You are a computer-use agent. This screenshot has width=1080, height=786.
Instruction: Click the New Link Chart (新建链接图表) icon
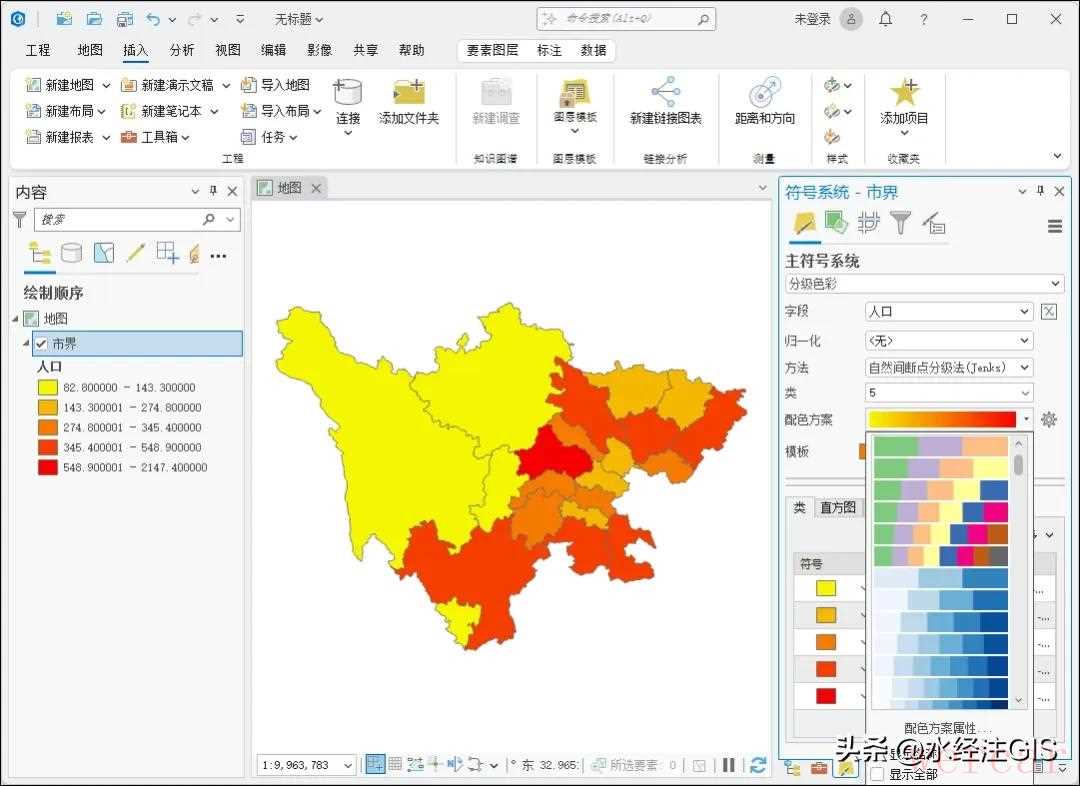click(x=665, y=93)
